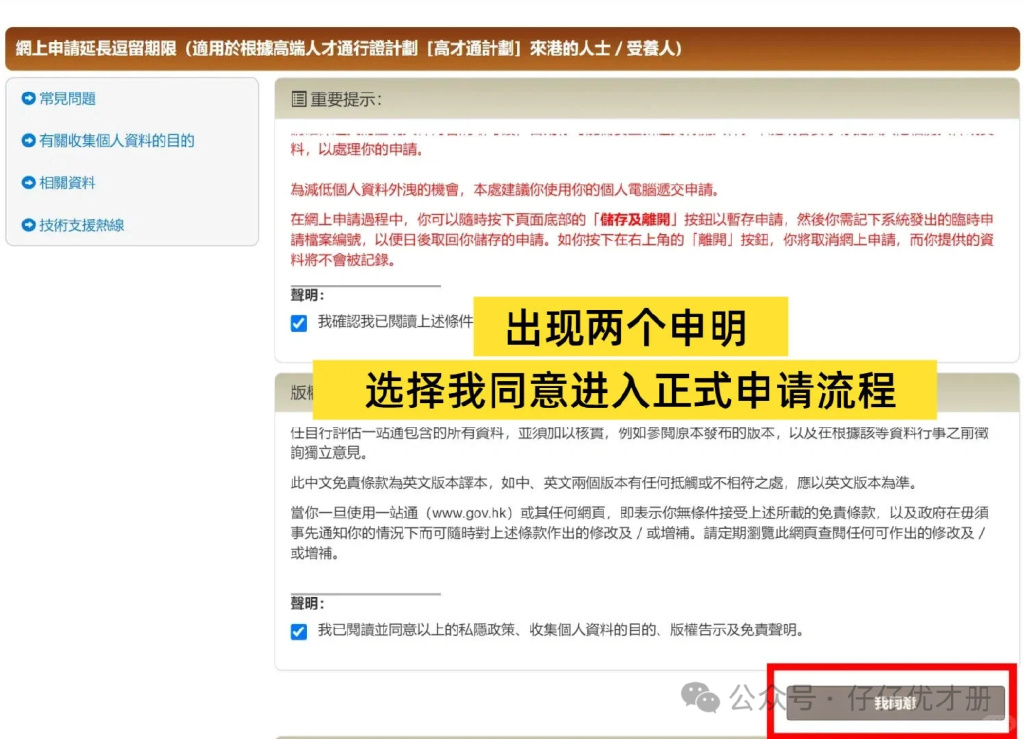The image size is (1024, 739).
Task: Open the 相關資料 sidebar link
Action: click(x=67, y=183)
